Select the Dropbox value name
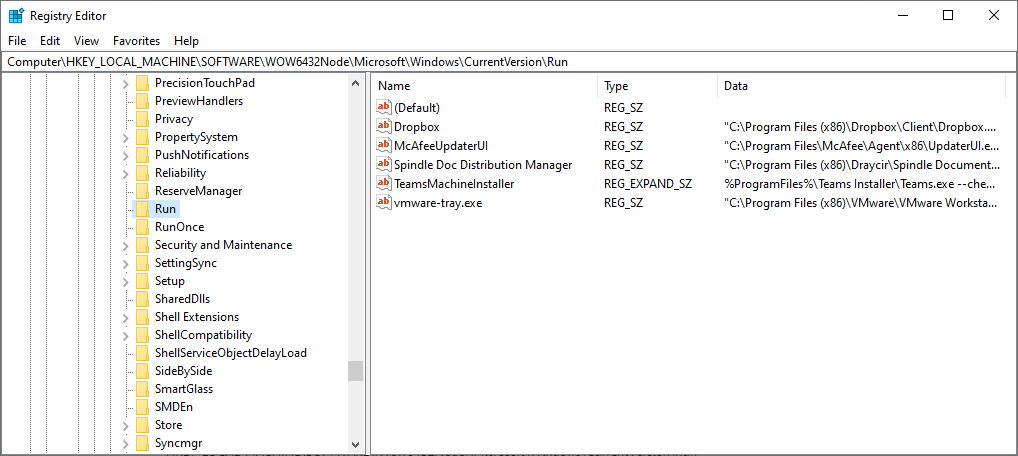Viewport: 1018px width, 456px height. (x=417, y=127)
